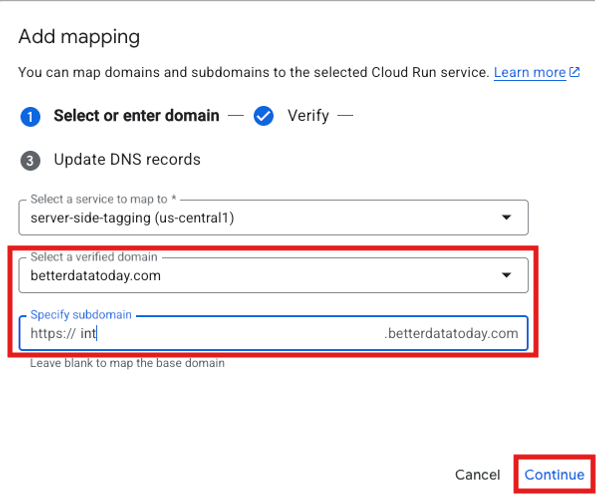The width and height of the screenshot is (597, 496).
Task: Select step 1 circle icon
Action: click(x=30, y=117)
